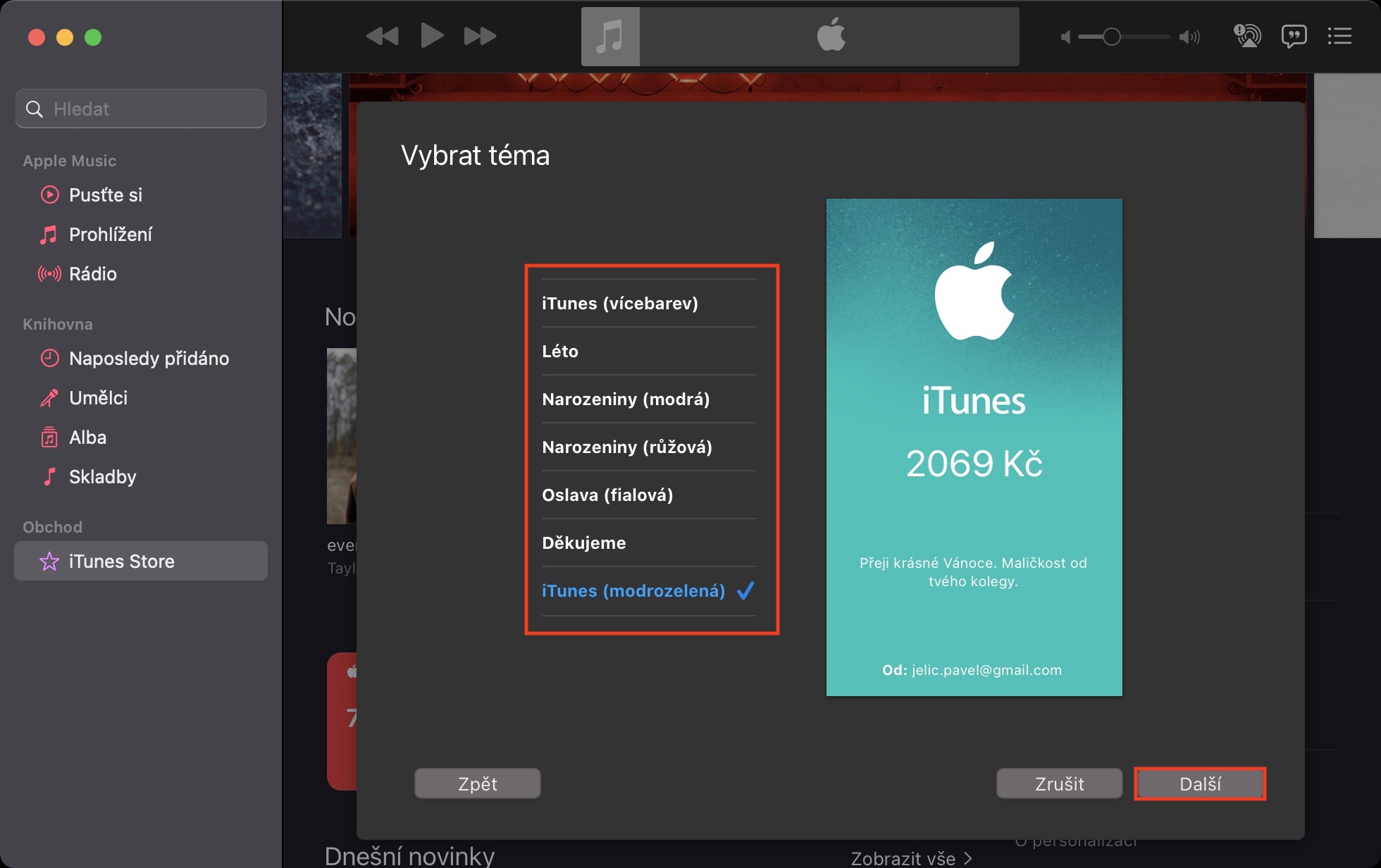Show the Up Next list icon

[1339, 36]
